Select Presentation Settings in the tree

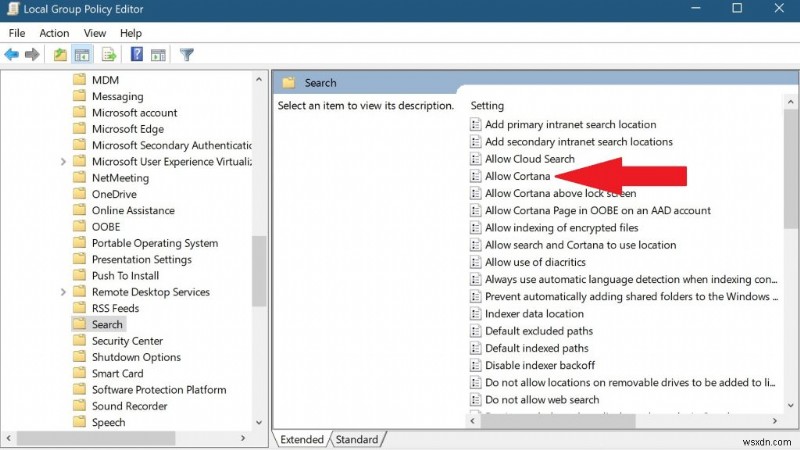142,259
